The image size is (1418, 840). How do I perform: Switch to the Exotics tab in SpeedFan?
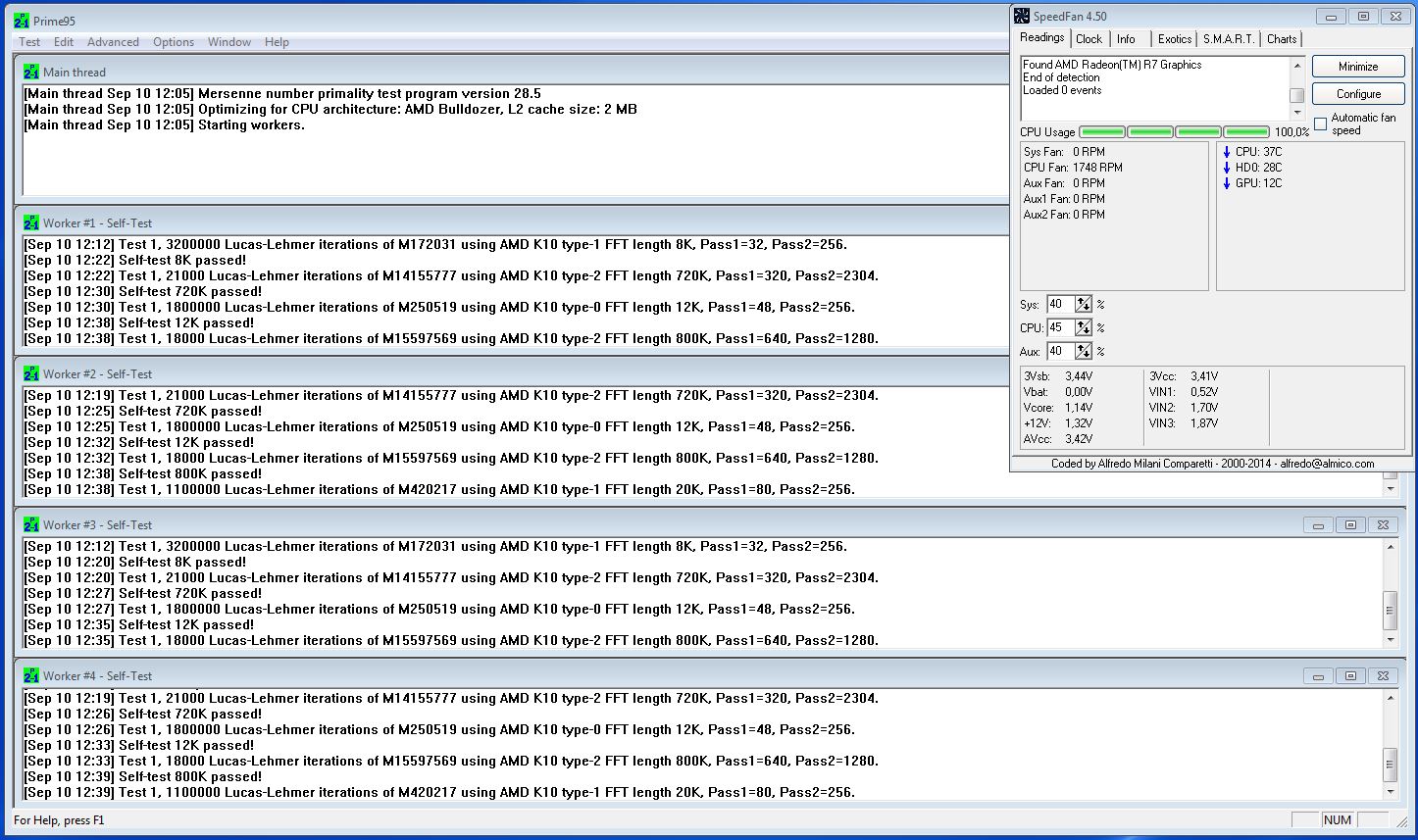(1175, 39)
